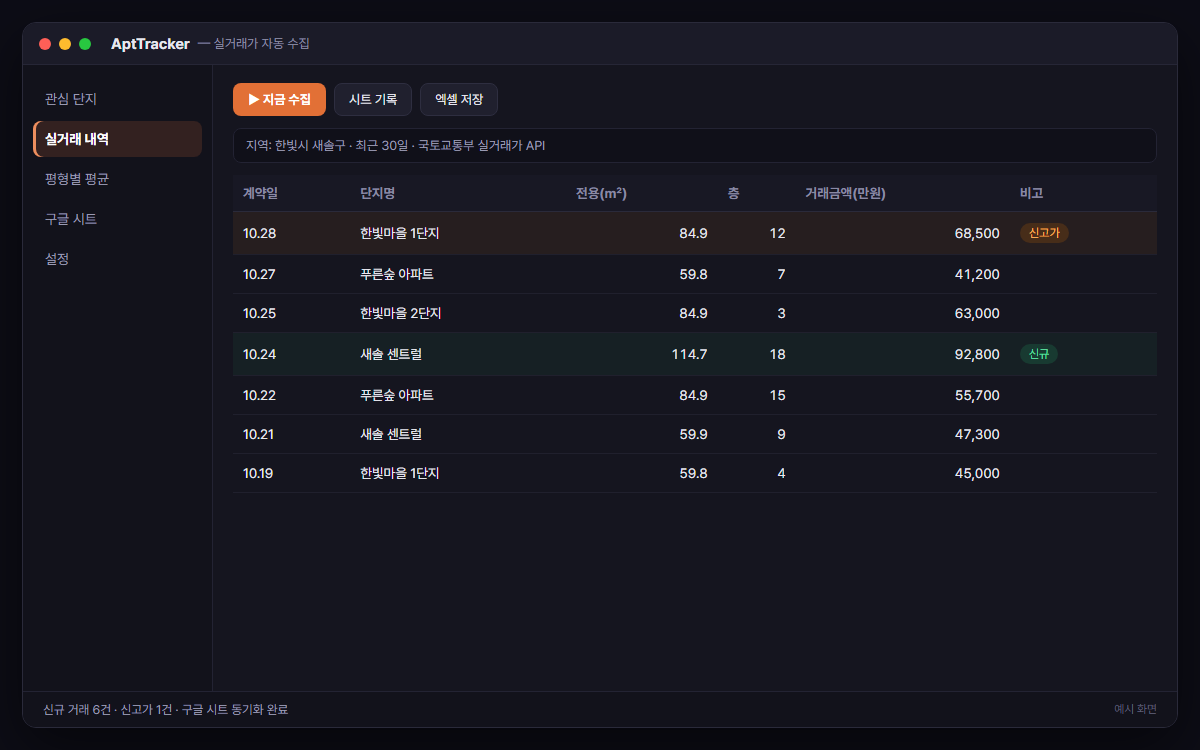The width and height of the screenshot is (1200, 750).
Task: Click the 114.7 area value
Action: click(690, 354)
